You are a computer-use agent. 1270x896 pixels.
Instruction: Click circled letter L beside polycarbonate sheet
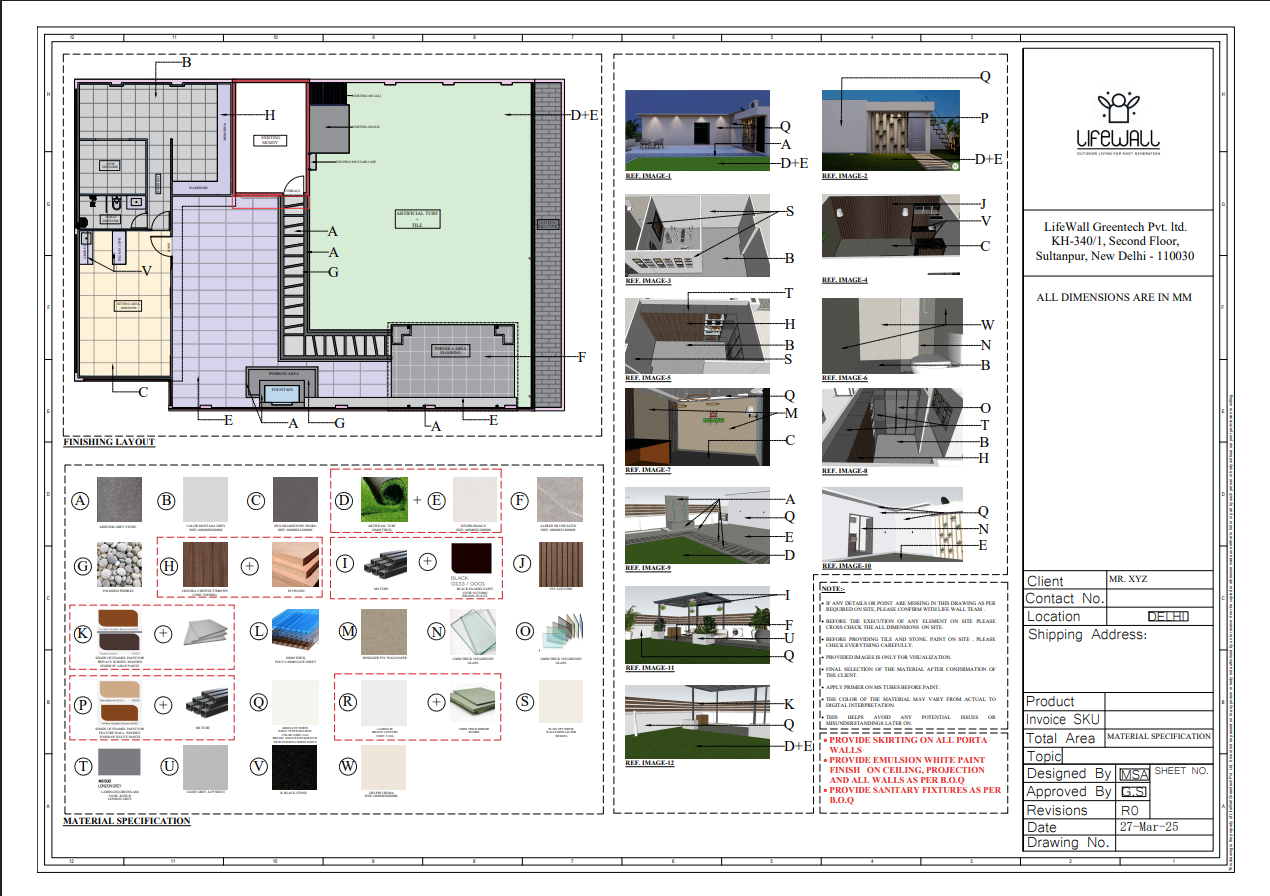click(259, 632)
